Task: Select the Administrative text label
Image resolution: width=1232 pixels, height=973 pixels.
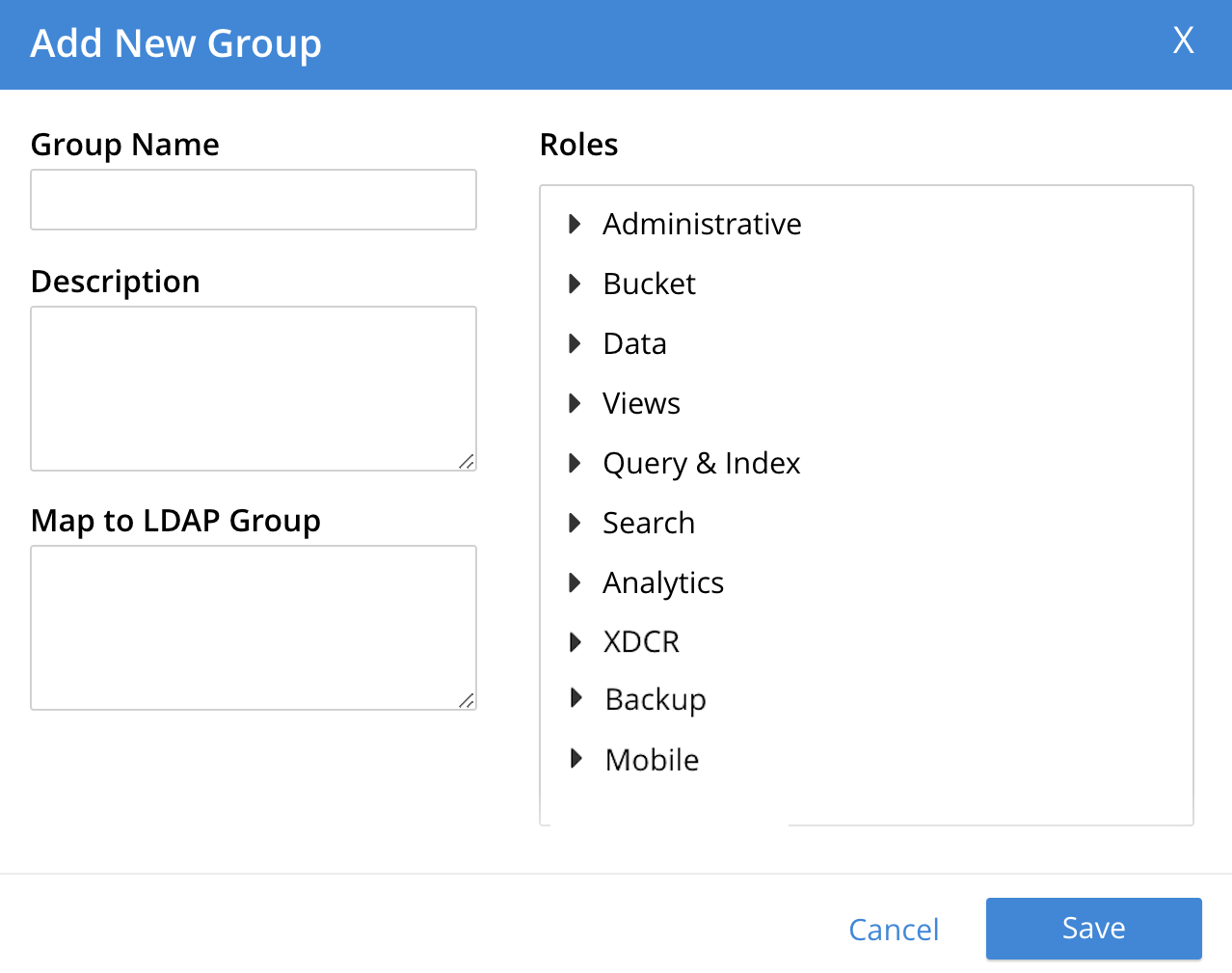Action: click(702, 225)
